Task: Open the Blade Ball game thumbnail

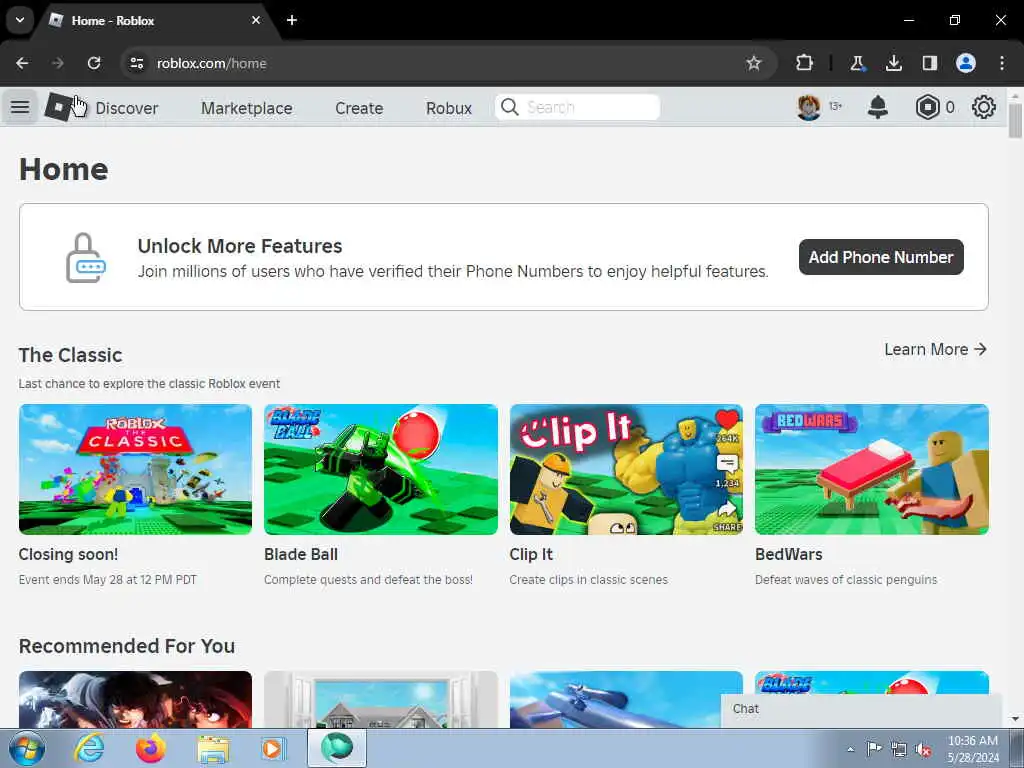Action: point(381,469)
